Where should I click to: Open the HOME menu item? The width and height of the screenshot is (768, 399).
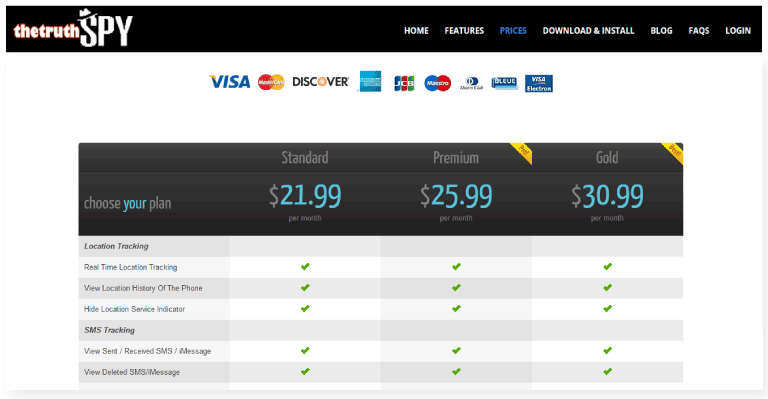(x=416, y=31)
